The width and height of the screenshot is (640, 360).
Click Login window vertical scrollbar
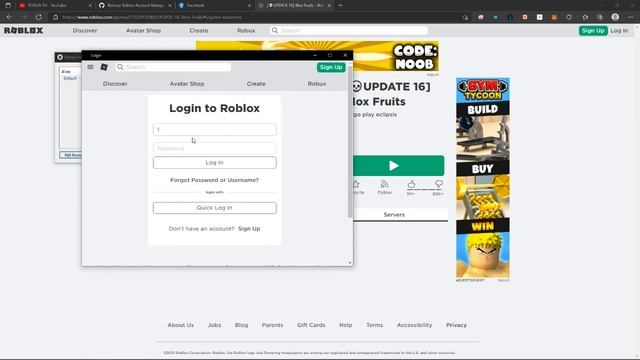point(350,143)
